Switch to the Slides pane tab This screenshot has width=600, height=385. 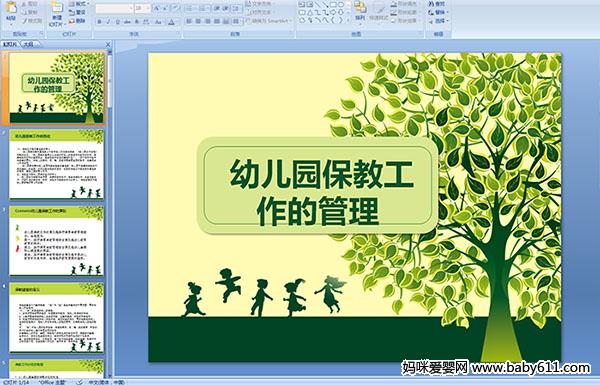click(x=10, y=44)
